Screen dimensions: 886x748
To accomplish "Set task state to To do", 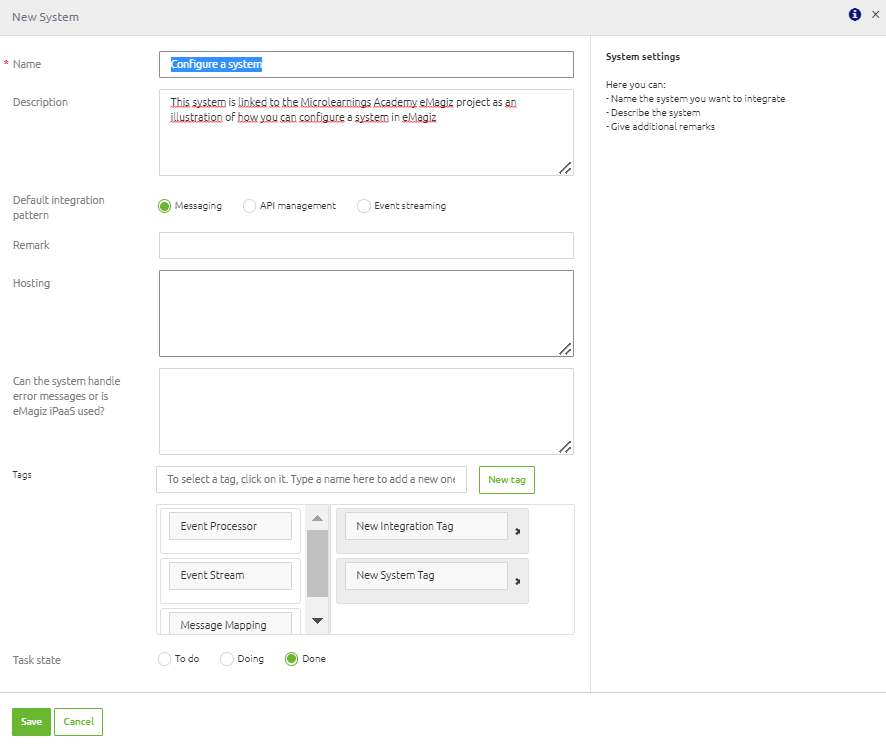I will coord(163,658).
